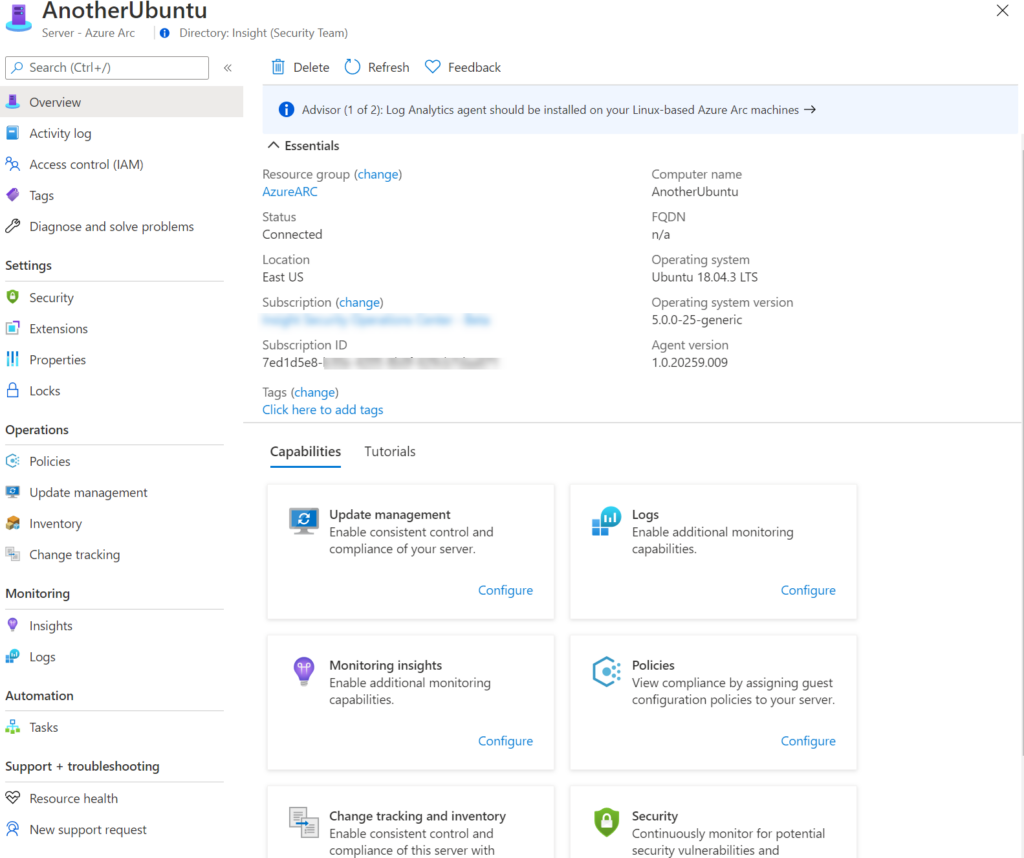Collapse the sidebar with the double chevron
This screenshot has height=858, width=1024.
coord(228,67)
